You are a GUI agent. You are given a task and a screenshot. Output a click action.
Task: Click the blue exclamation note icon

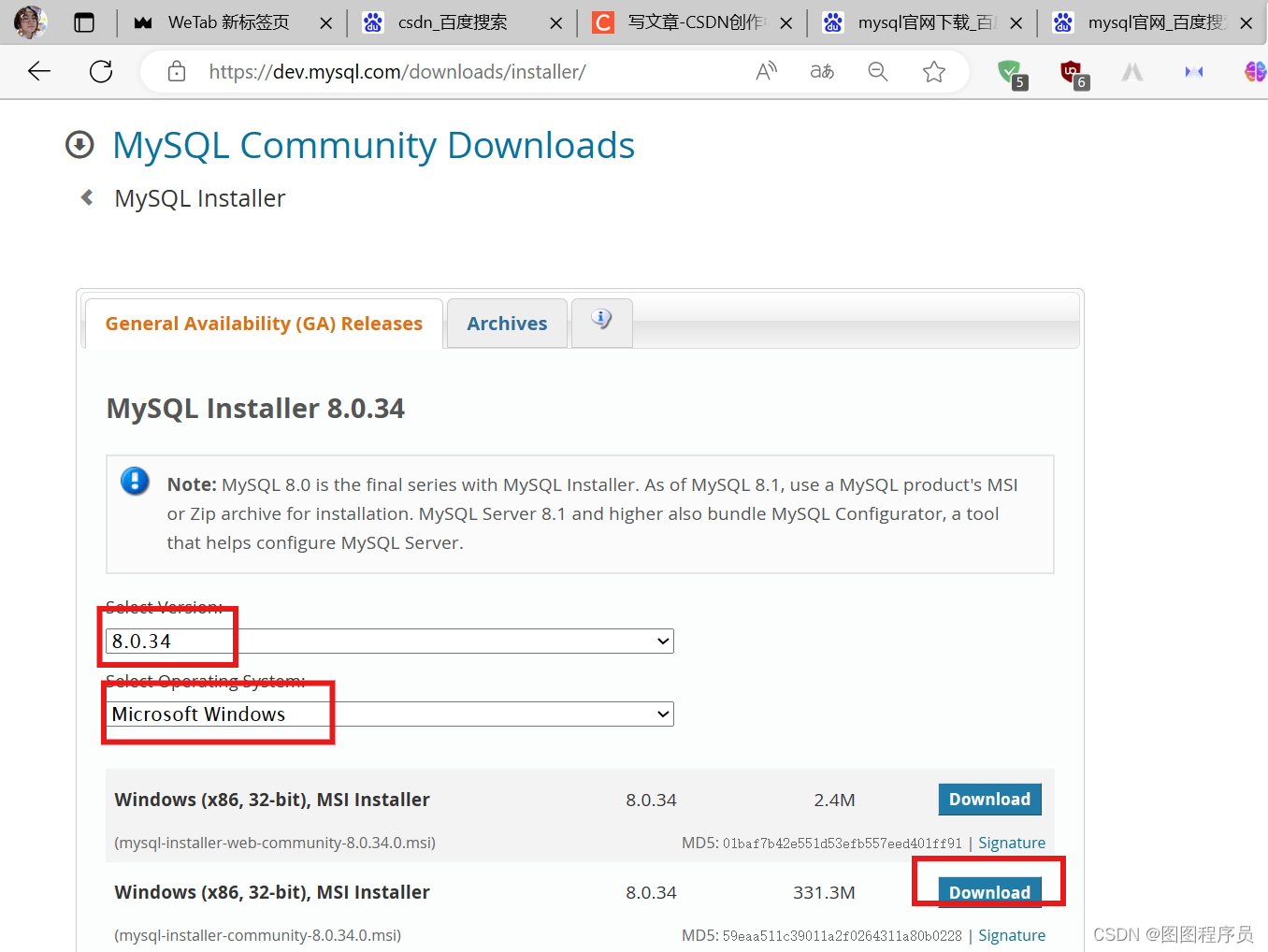click(x=135, y=482)
